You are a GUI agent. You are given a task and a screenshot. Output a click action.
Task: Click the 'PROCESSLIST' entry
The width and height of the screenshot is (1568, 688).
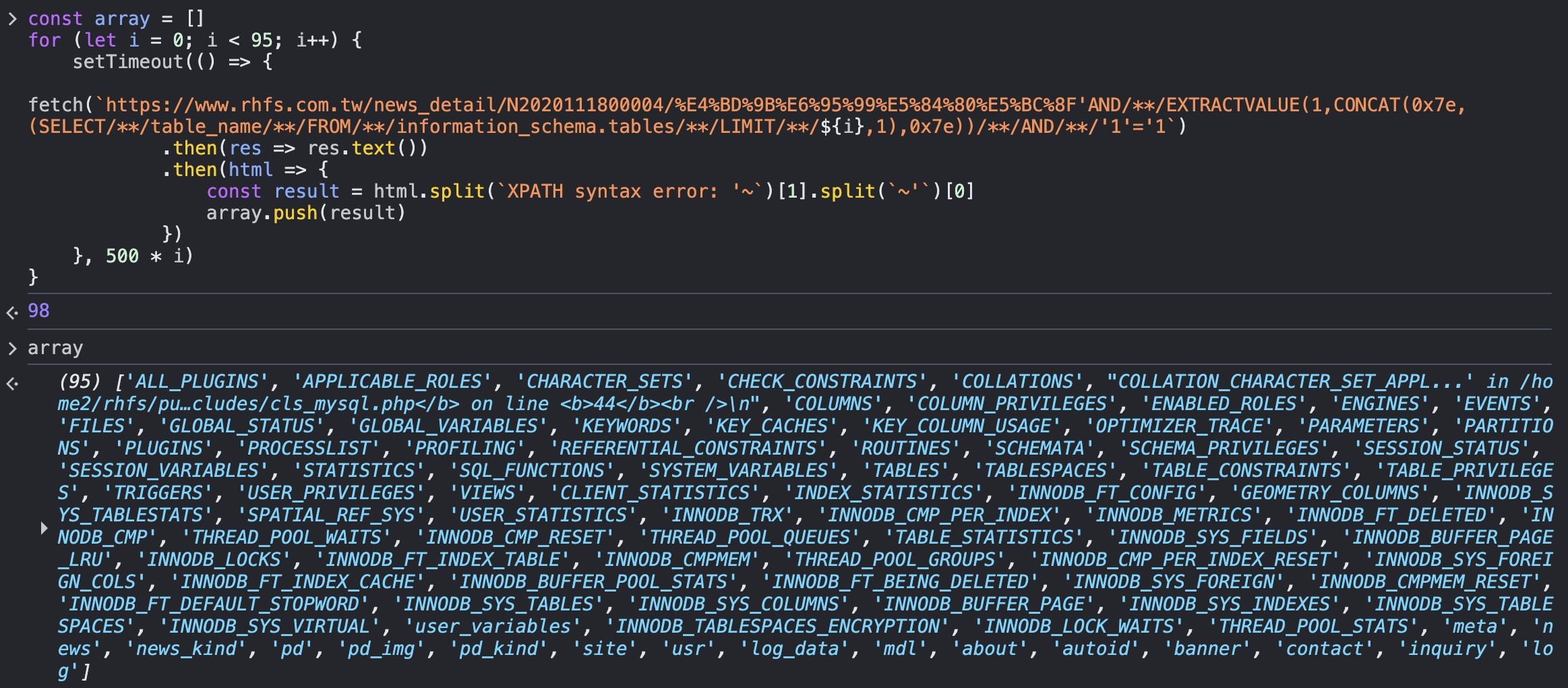pyautogui.click(x=309, y=449)
